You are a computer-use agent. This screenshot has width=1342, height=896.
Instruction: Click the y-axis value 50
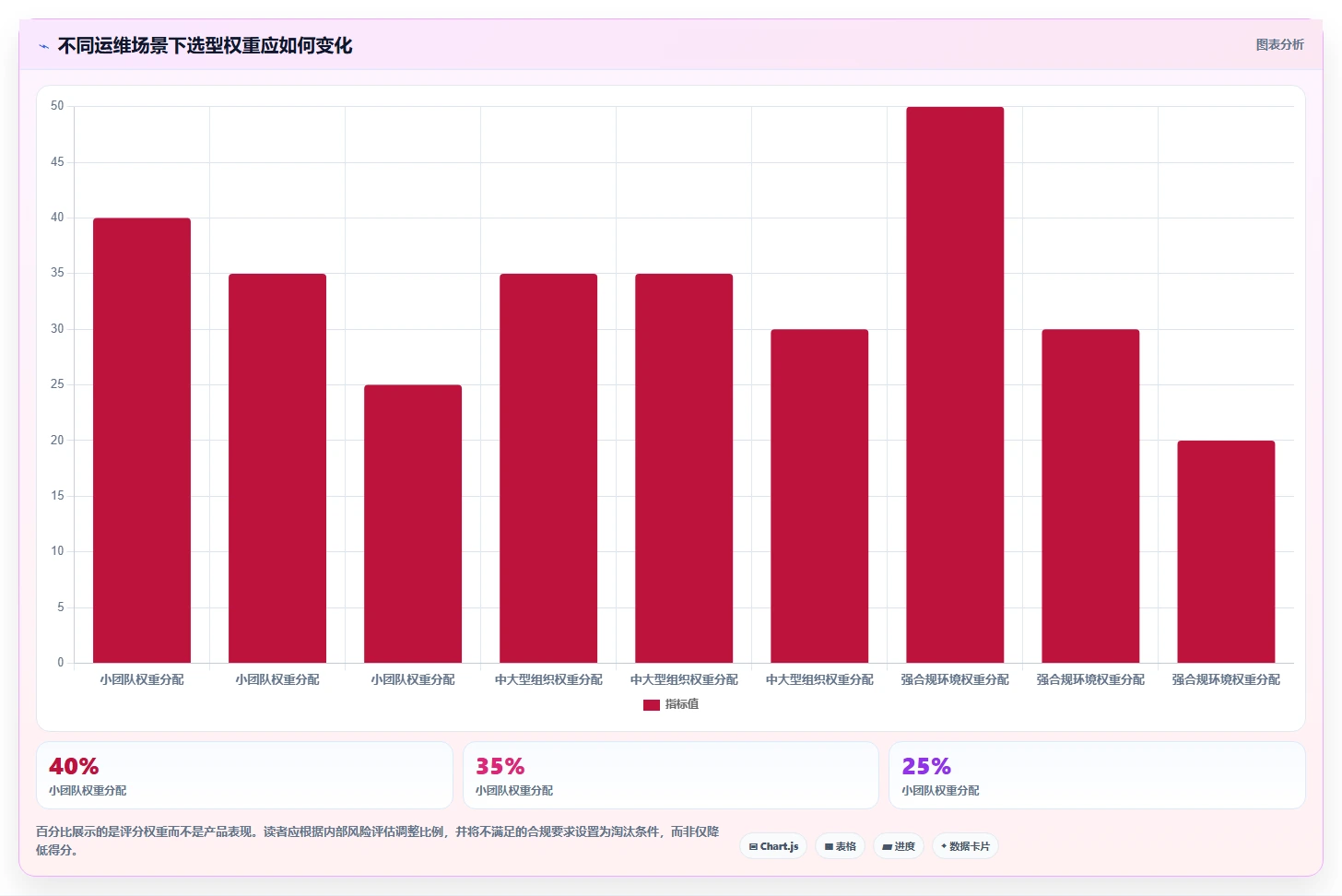point(57,106)
